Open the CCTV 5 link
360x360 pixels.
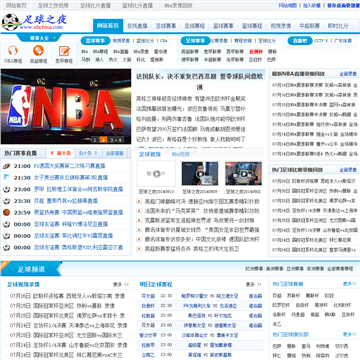pyautogui.click(x=321, y=41)
